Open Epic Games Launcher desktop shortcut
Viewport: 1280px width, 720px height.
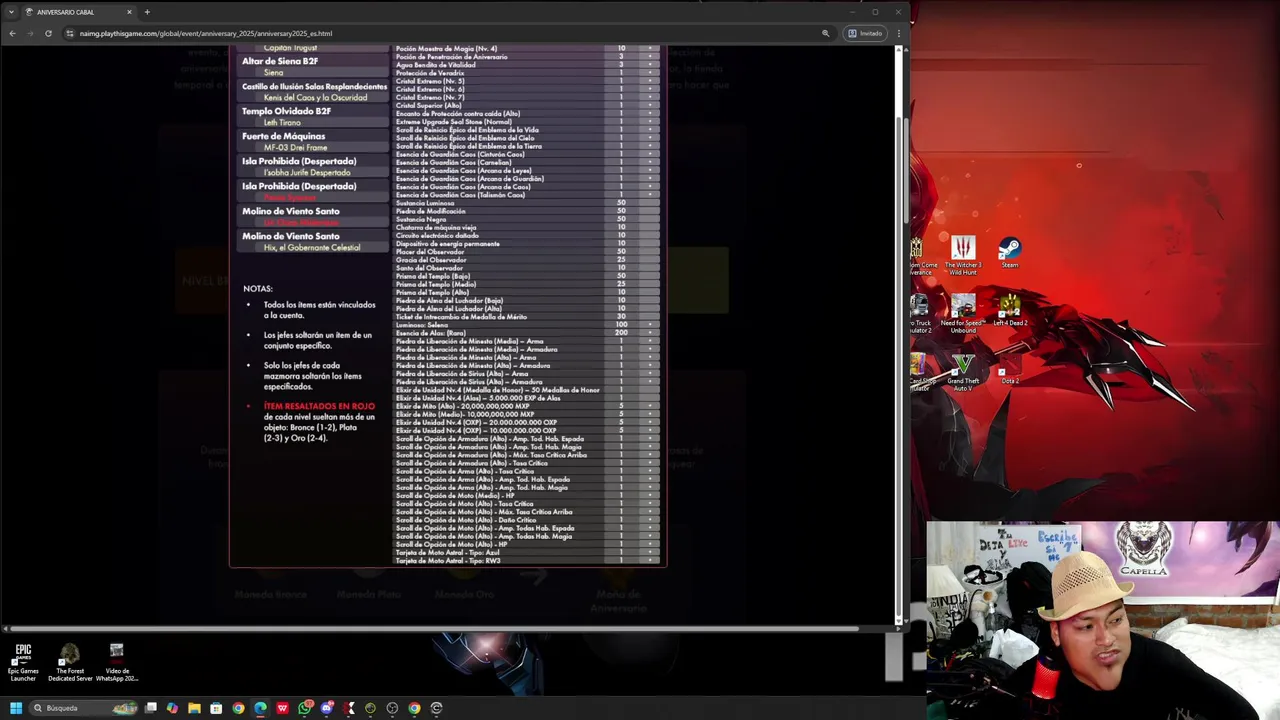click(23, 662)
